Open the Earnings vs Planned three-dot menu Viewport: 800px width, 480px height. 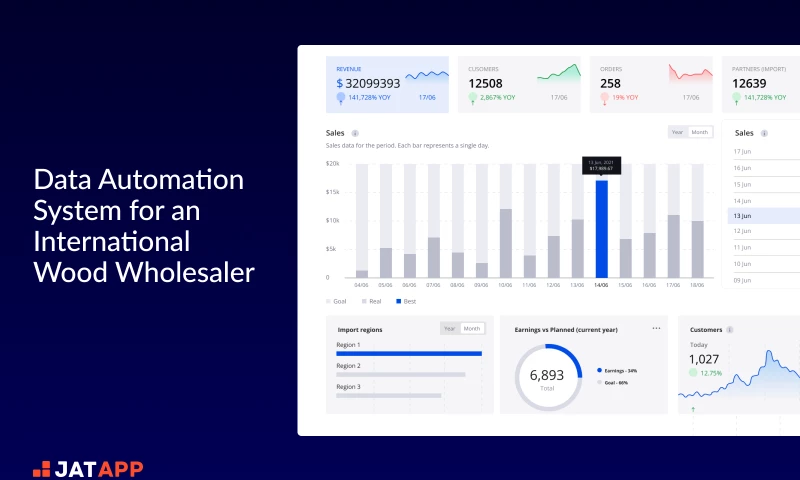[656, 328]
